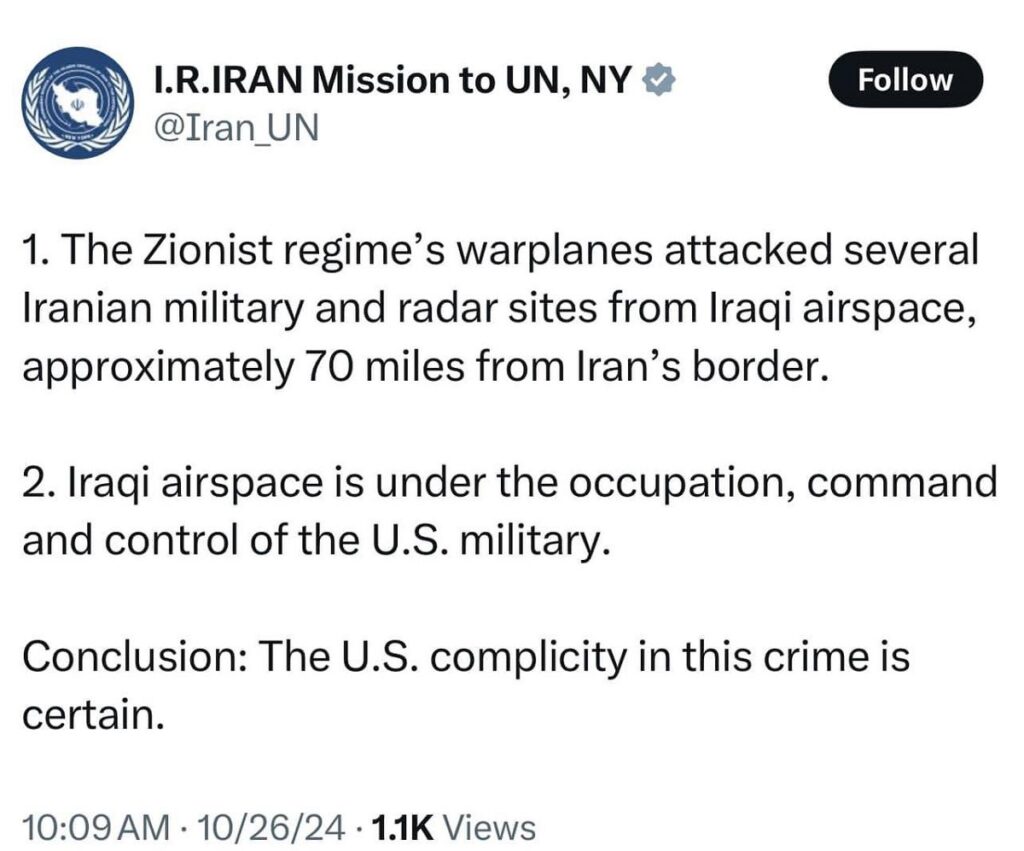Click the 1.1K view count number
The width and height of the screenshot is (1024, 851).
pos(401,828)
